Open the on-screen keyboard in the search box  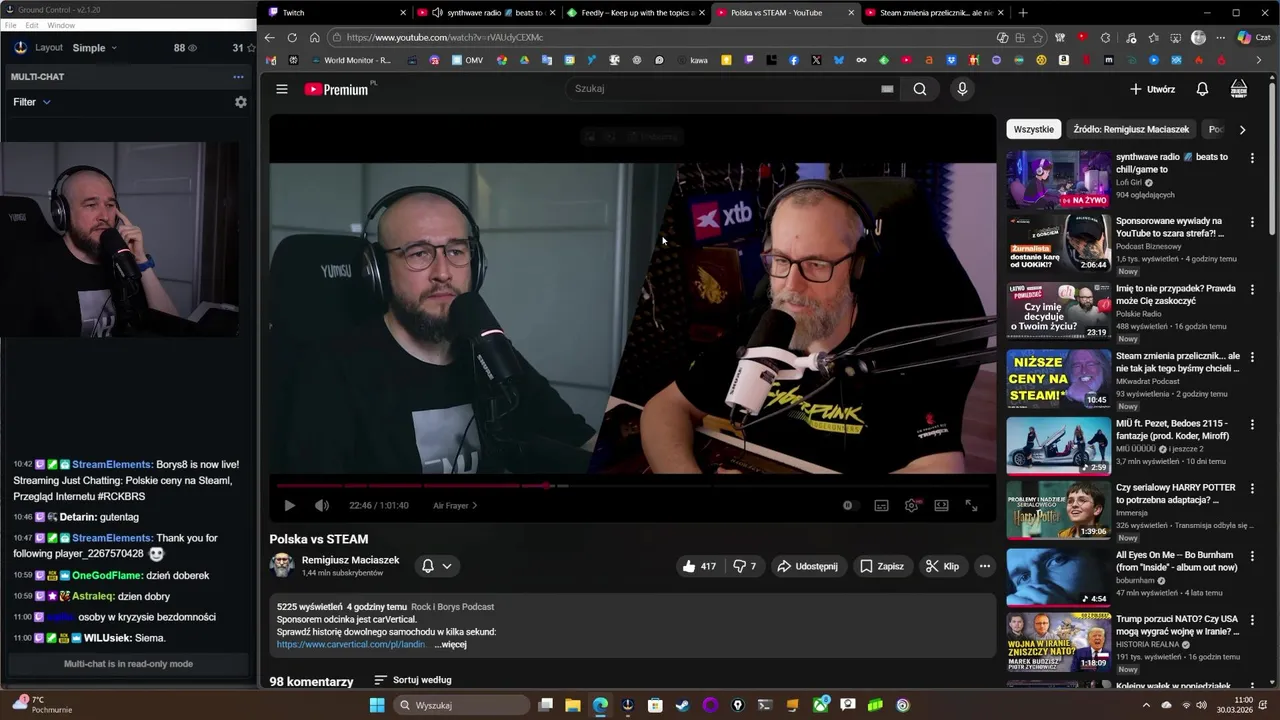(887, 89)
